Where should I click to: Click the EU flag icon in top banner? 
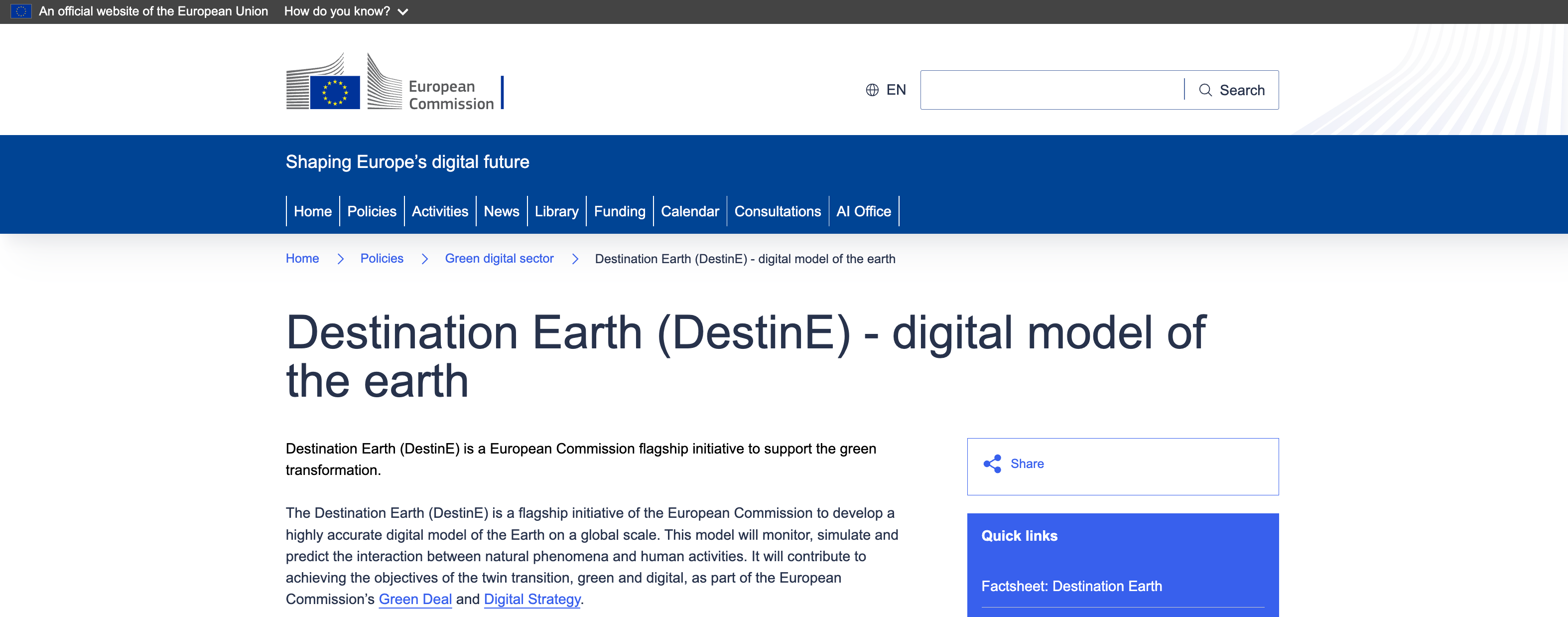click(x=21, y=11)
